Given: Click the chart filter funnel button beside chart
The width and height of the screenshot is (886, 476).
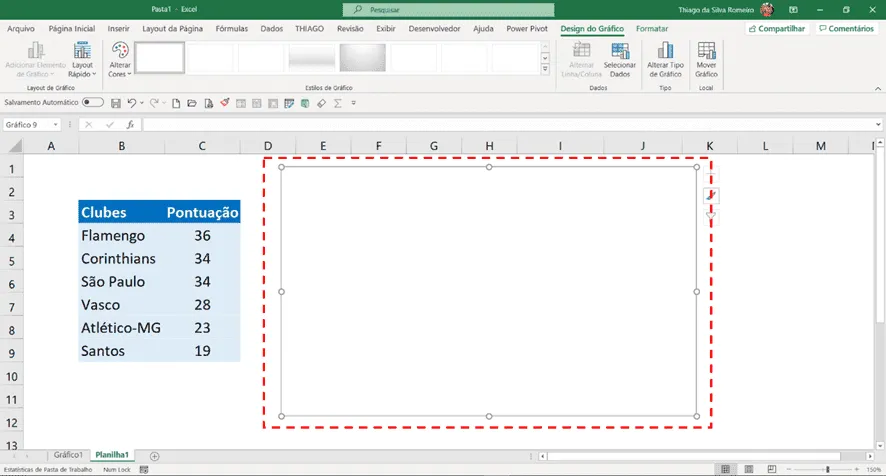Looking at the screenshot, I should (711, 216).
